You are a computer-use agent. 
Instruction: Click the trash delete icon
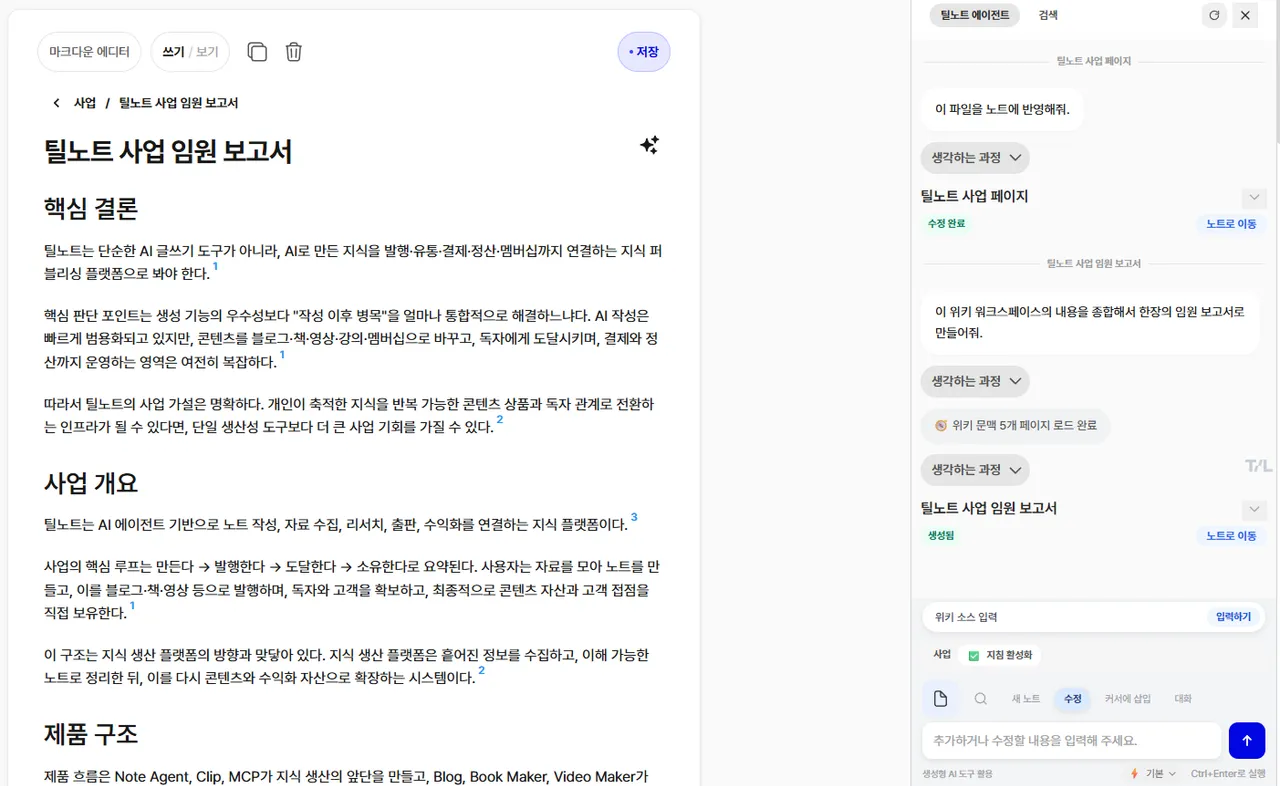(x=293, y=52)
